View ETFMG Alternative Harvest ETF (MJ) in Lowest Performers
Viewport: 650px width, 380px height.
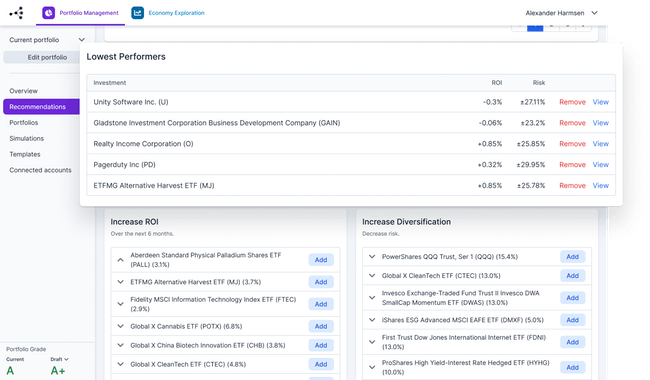tap(600, 186)
